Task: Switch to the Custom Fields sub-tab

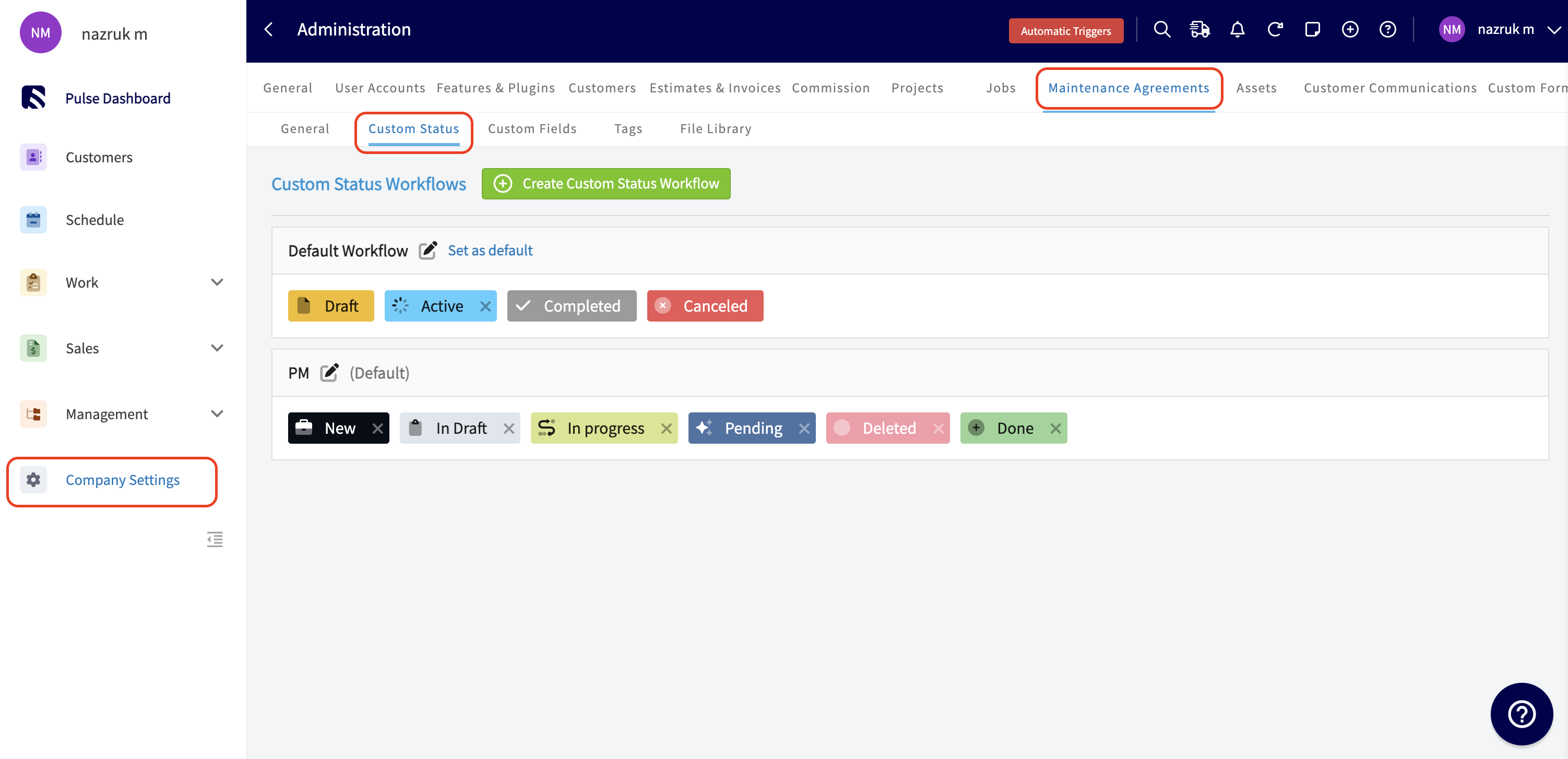Action: tap(532, 128)
